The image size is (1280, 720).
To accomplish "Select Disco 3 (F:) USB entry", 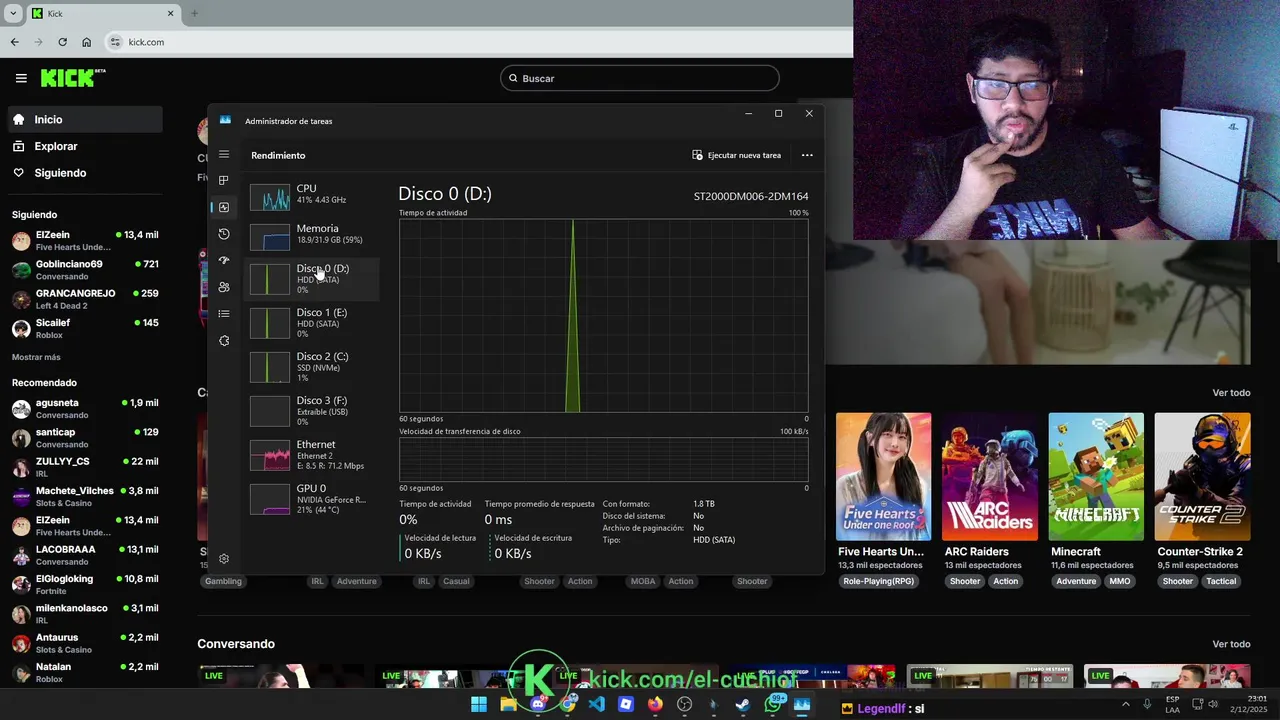I will pyautogui.click(x=313, y=411).
